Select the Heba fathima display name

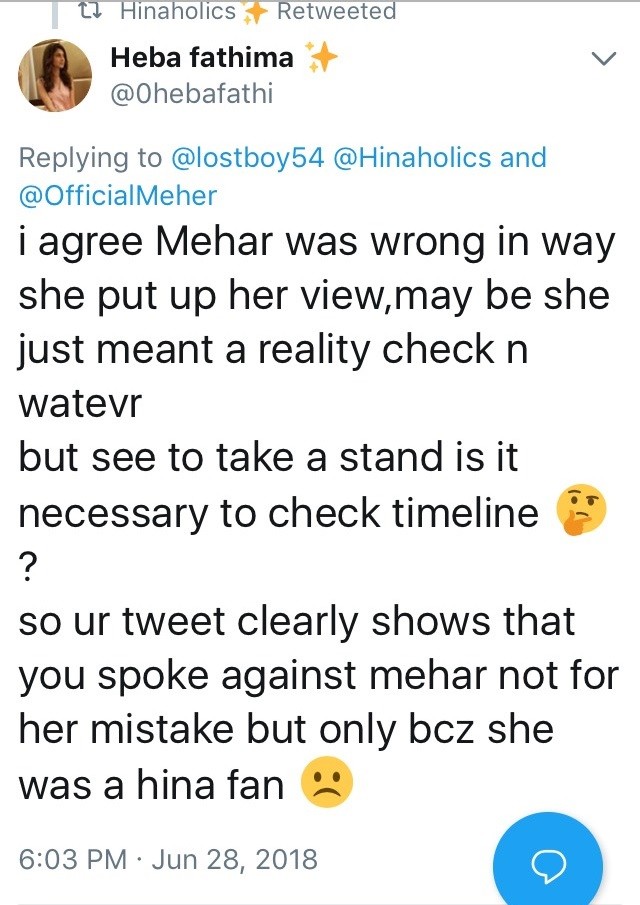pos(202,58)
